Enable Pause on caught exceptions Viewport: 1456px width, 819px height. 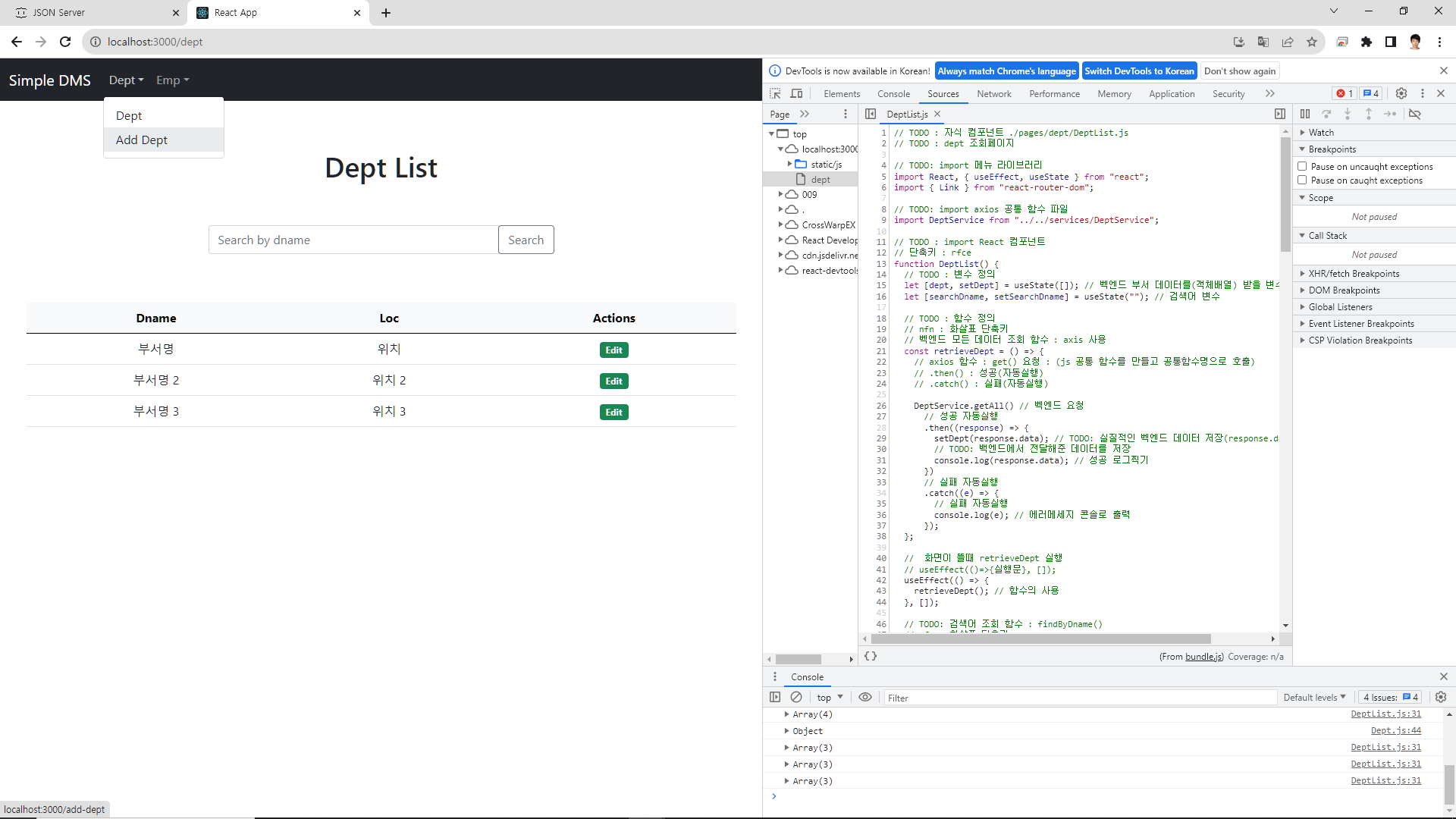[1302, 180]
